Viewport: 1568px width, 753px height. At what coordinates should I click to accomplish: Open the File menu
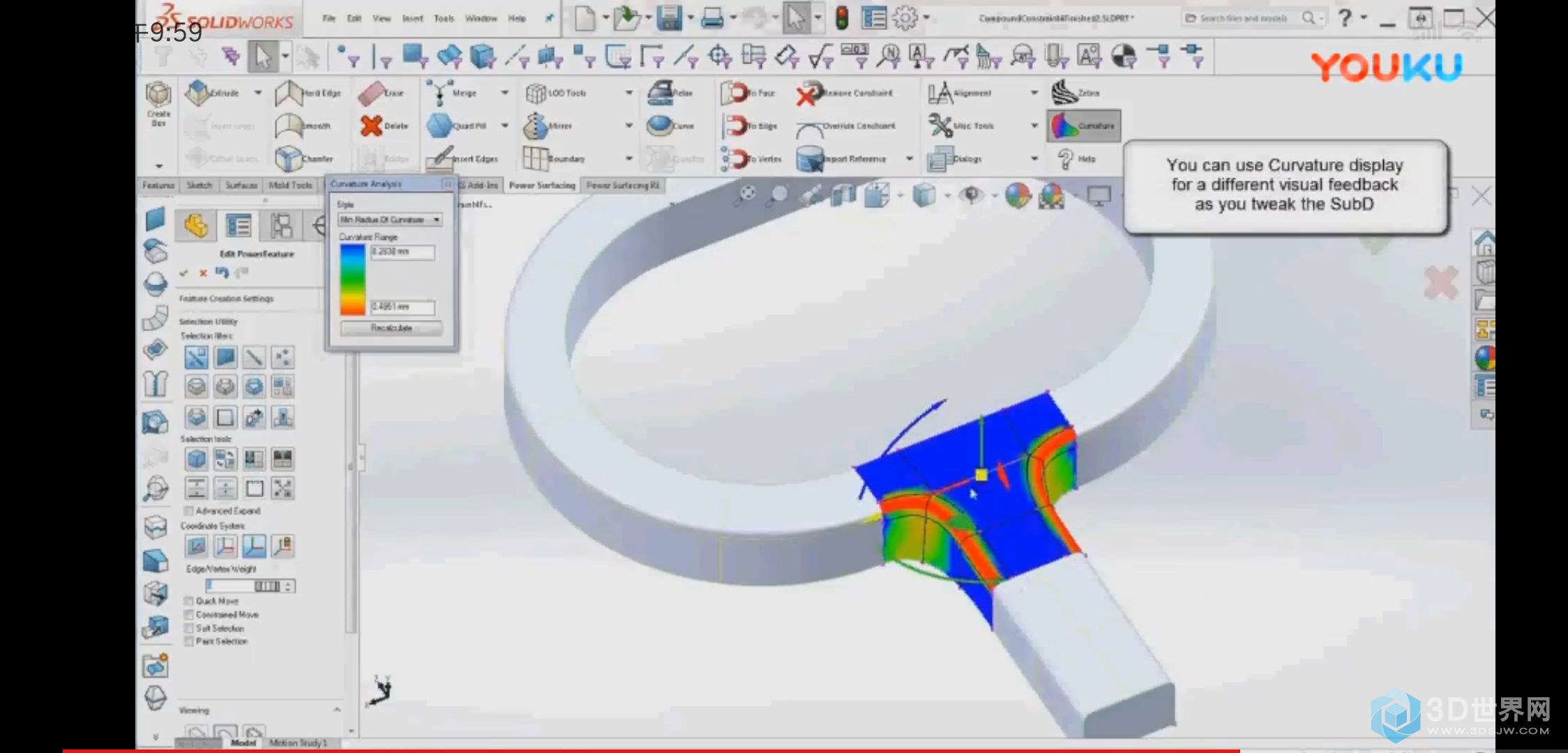pyautogui.click(x=329, y=18)
